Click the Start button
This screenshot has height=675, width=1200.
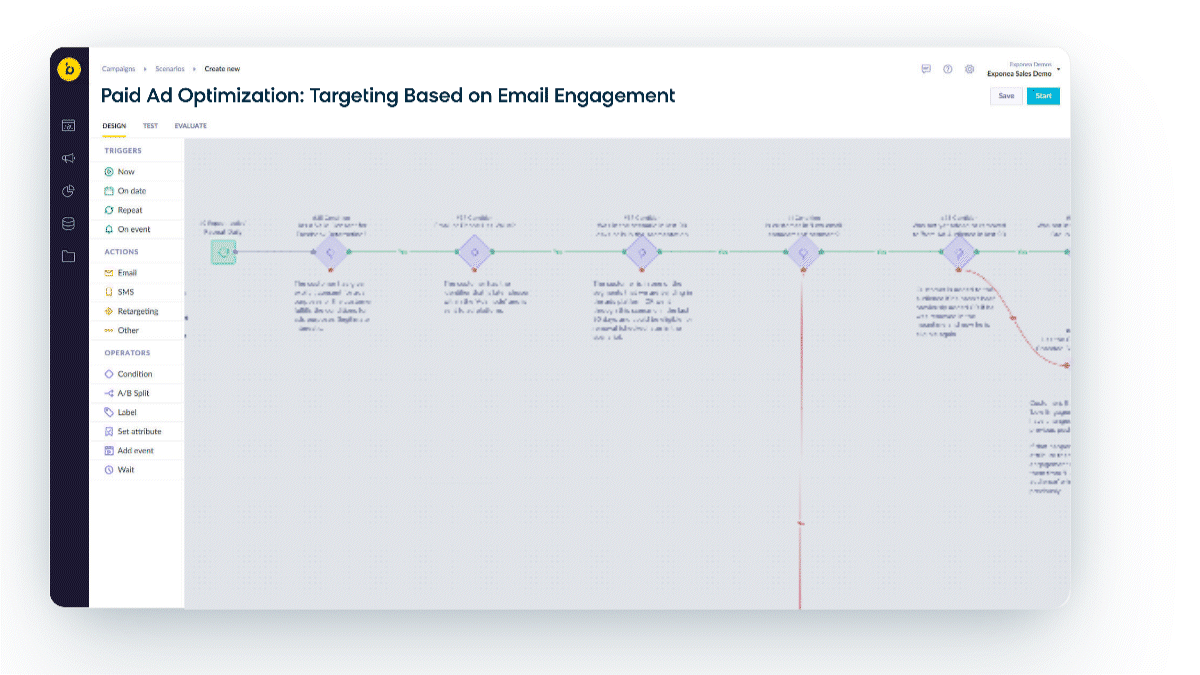click(x=1043, y=96)
